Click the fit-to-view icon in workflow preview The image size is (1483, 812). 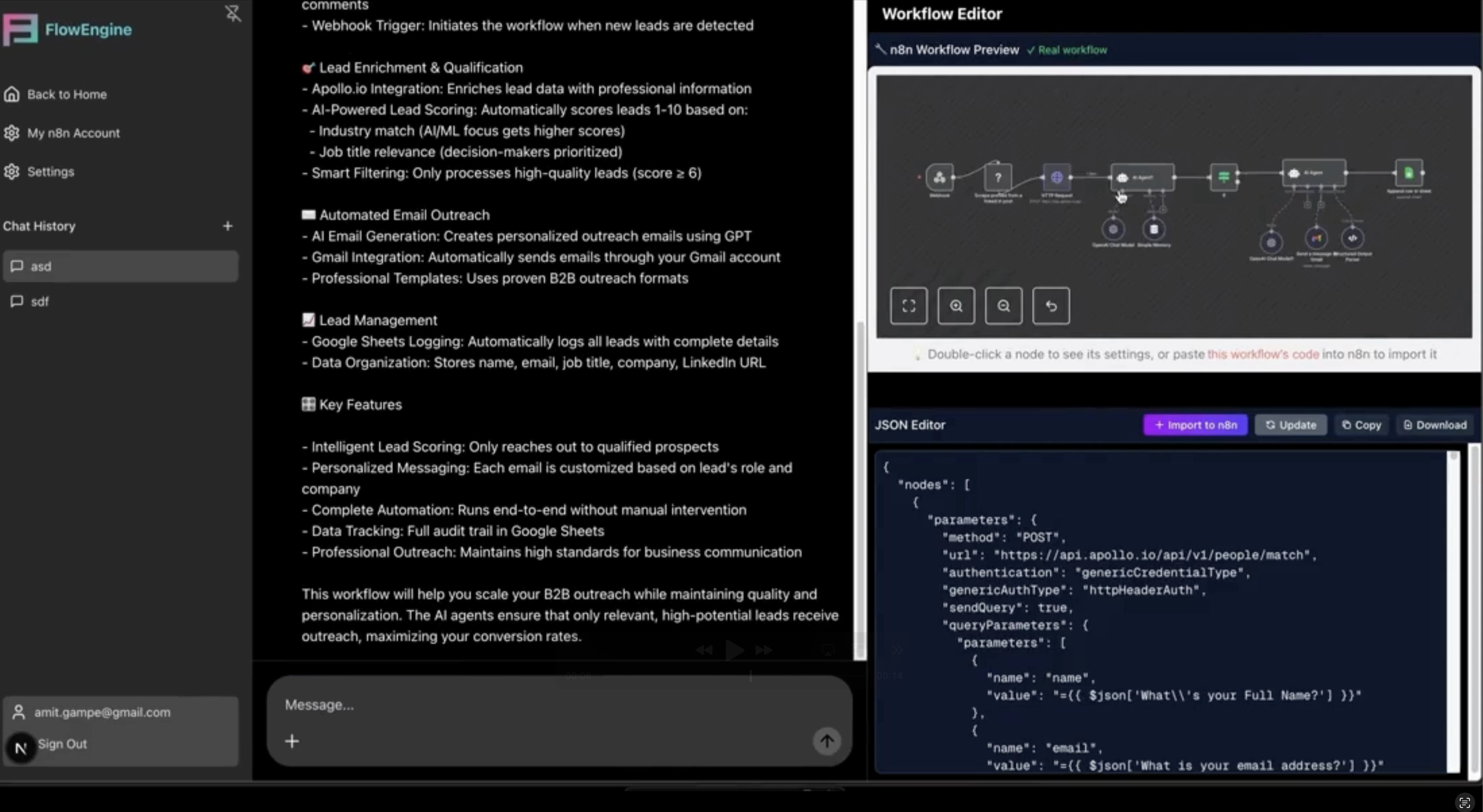pos(908,306)
